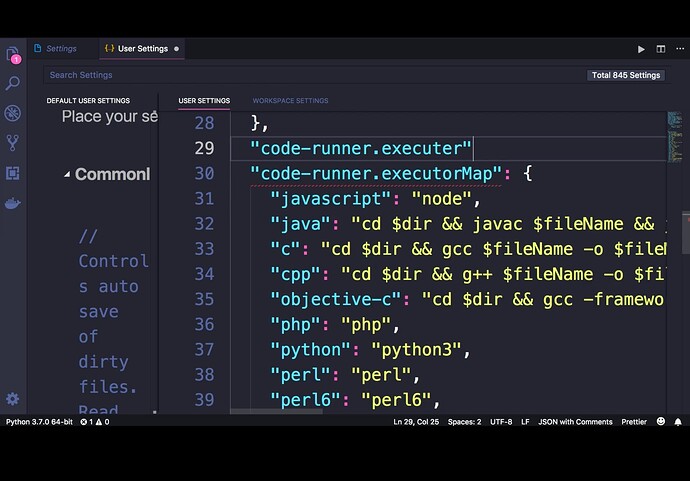Open the Manage gear icon
Screen dimensions: 690x481
click(13, 399)
